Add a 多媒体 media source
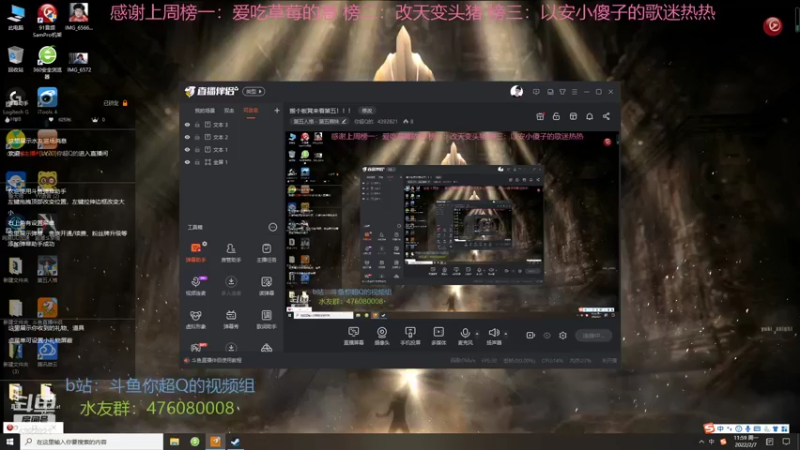Viewport: 800px width, 450px height. coord(438,336)
